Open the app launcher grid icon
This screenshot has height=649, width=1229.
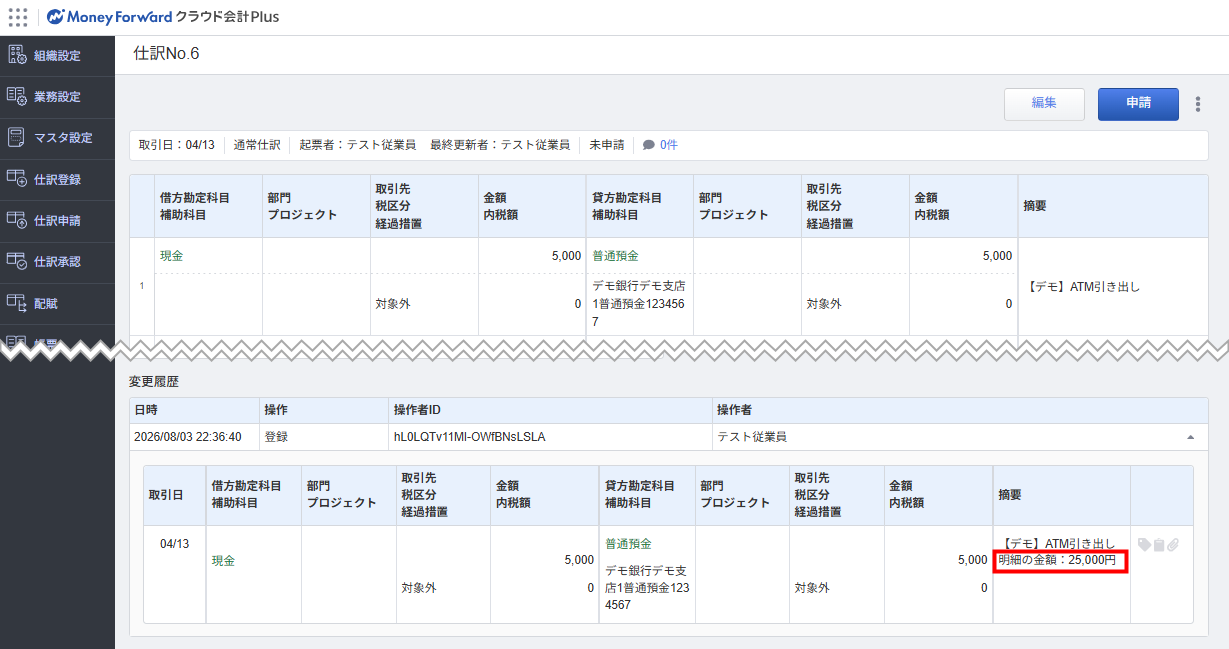click(18, 17)
